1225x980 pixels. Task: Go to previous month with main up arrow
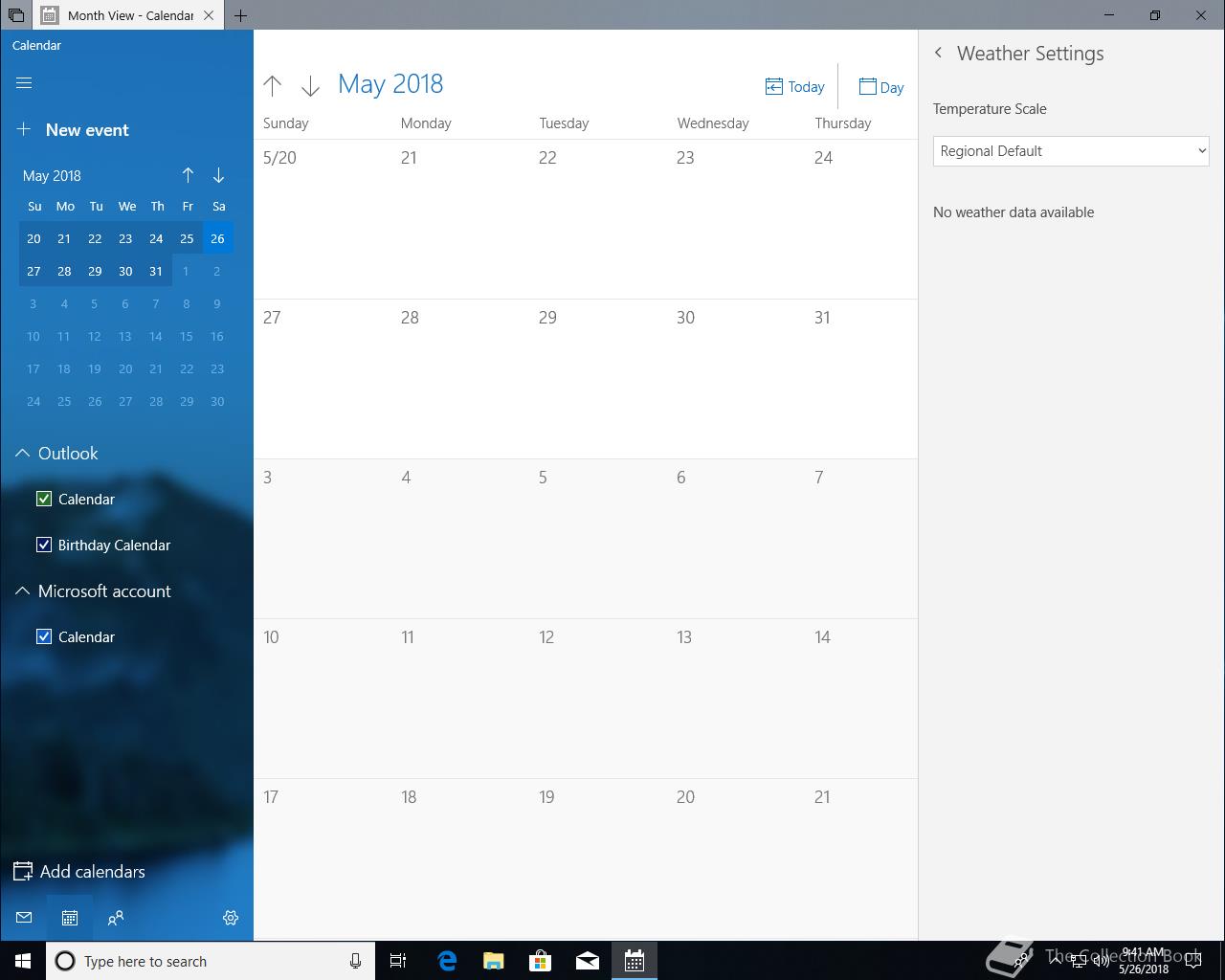[273, 86]
